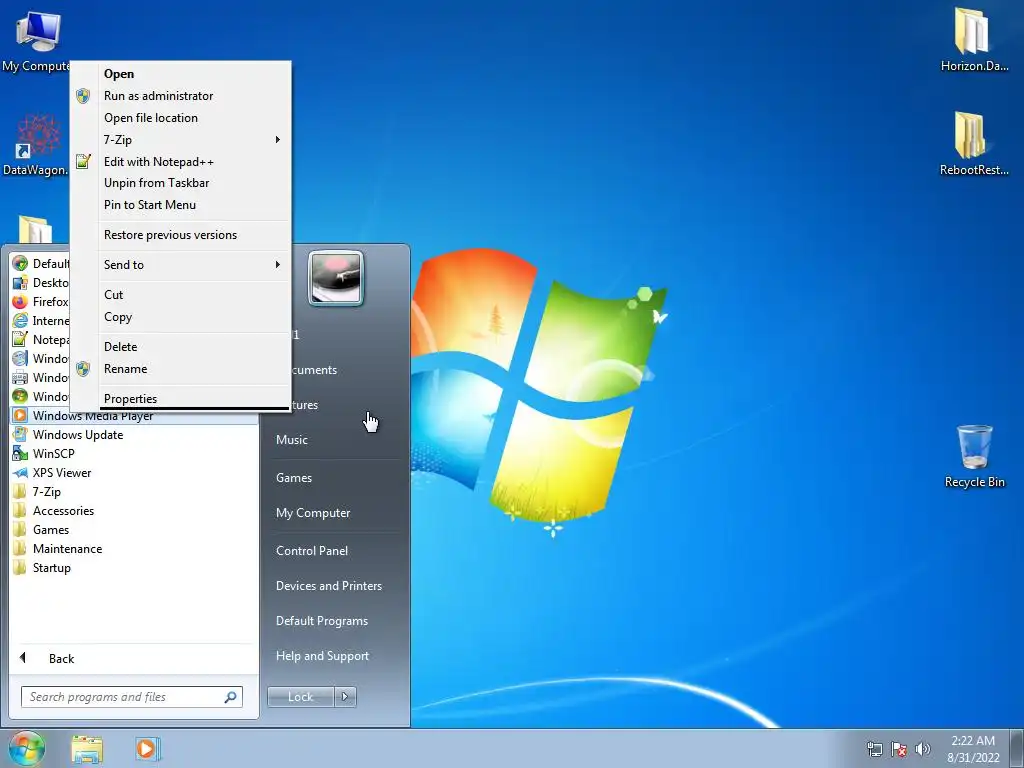Click the Default Programs icon in list
Viewport: 1024px width, 768px height.
pyautogui.click(x=20, y=264)
